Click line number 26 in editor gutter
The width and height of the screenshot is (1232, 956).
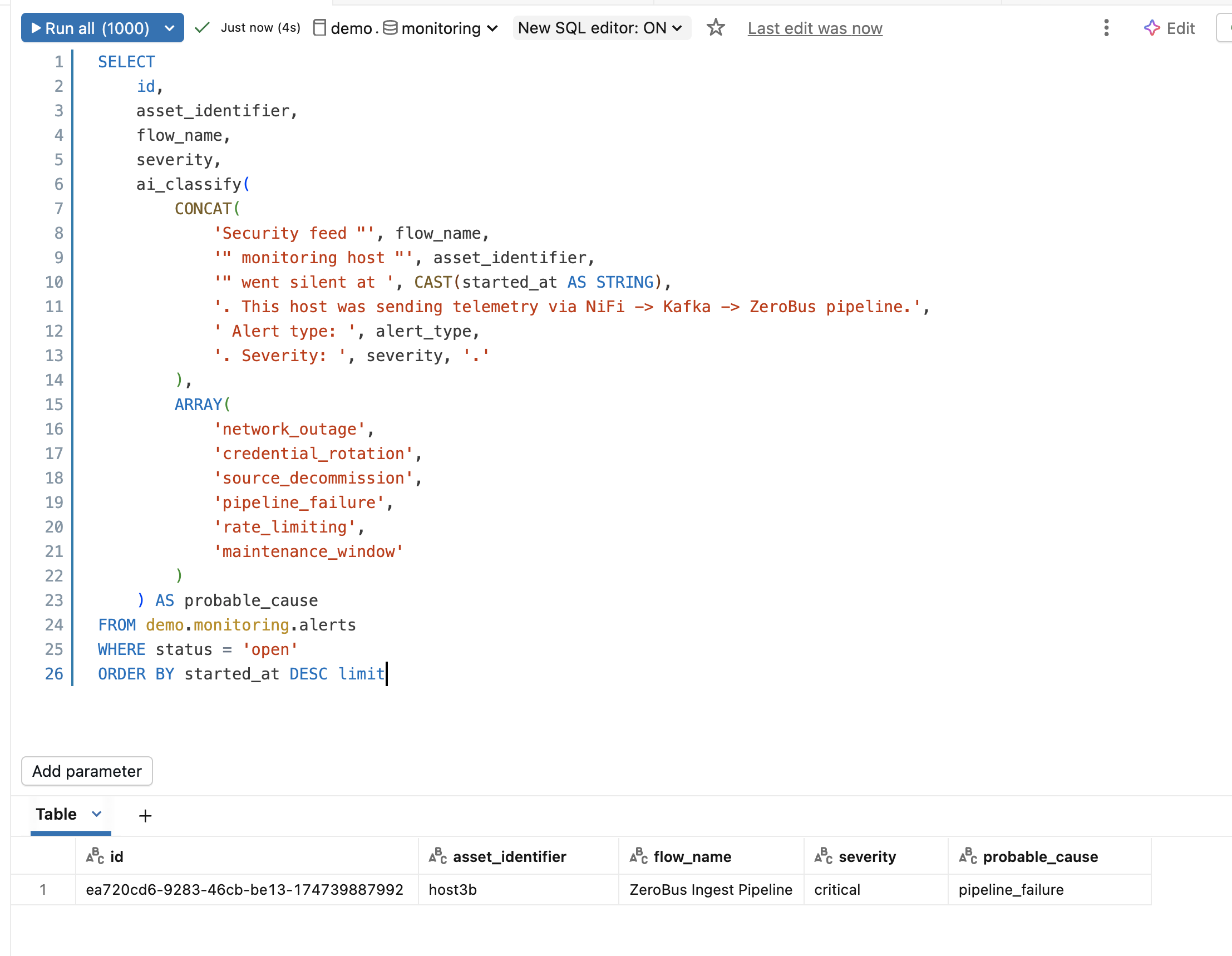point(53,674)
